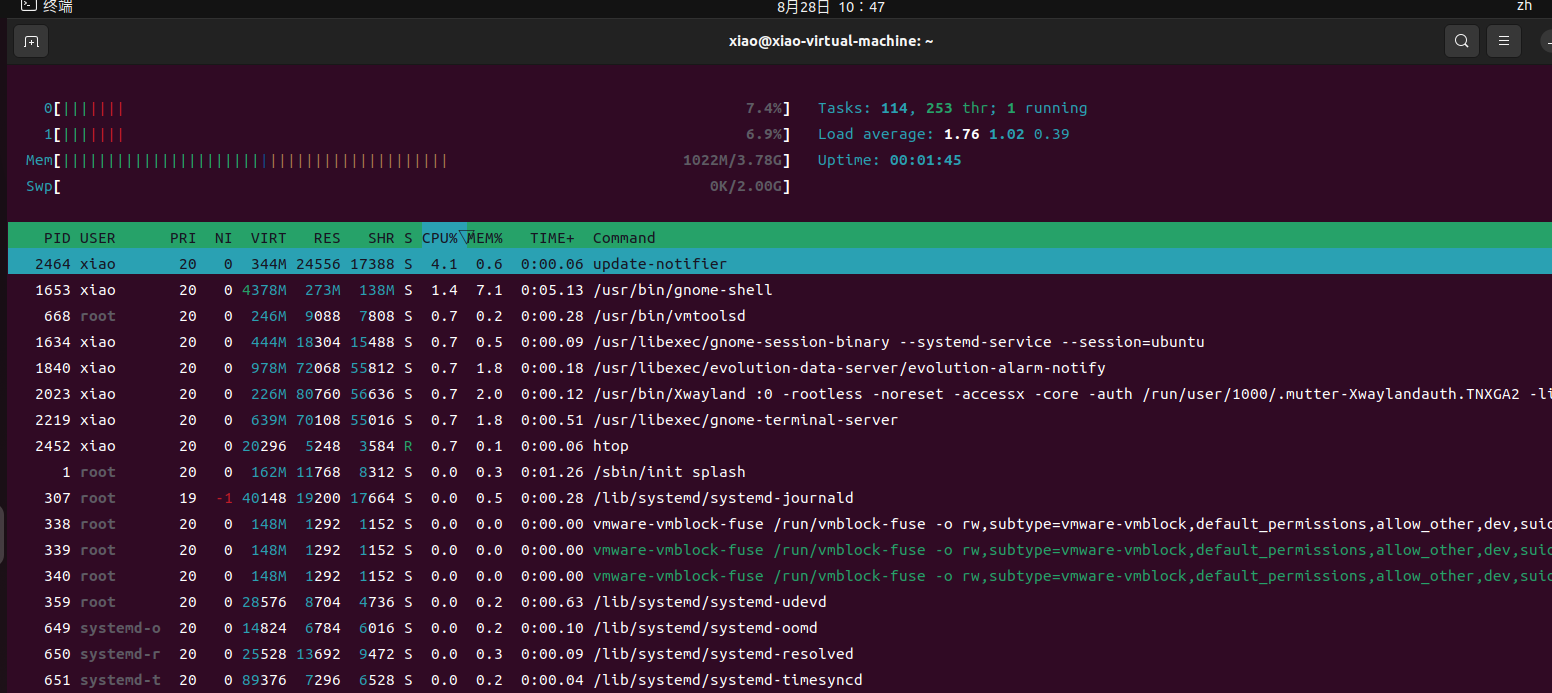Select the /usr/bin/gnome-shell process row
This screenshot has width=1552, height=693.
tap(682, 290)
